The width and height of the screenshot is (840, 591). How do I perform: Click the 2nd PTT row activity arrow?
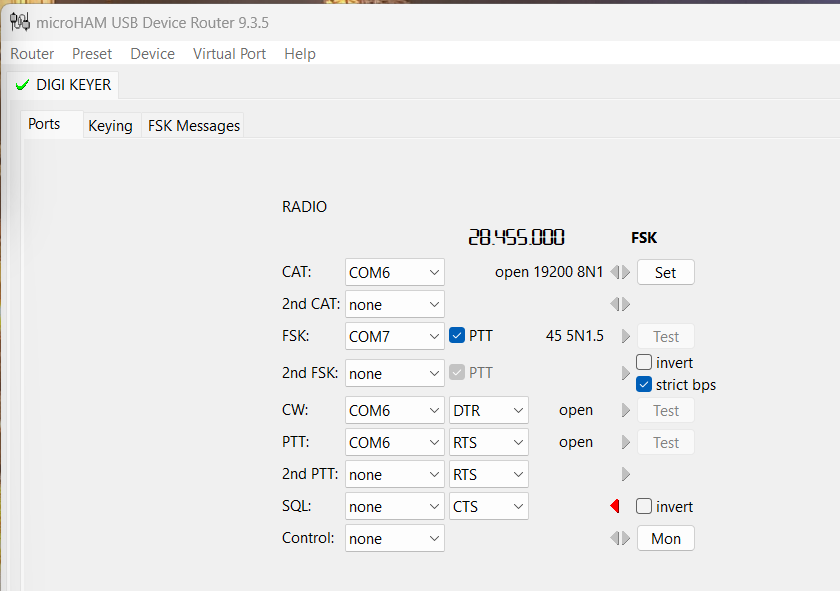[626, 474]
